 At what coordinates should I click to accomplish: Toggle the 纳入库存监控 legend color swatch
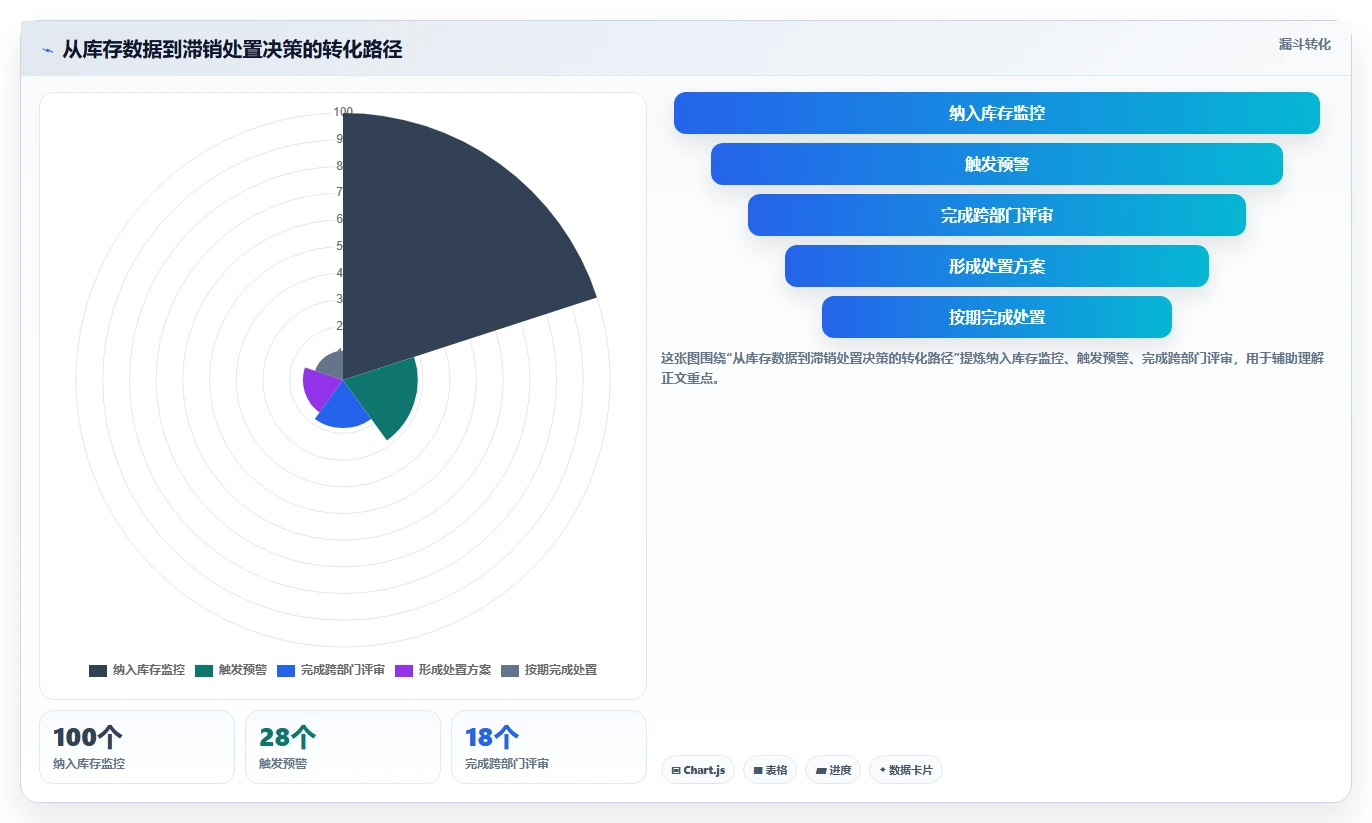pos(98,670)
